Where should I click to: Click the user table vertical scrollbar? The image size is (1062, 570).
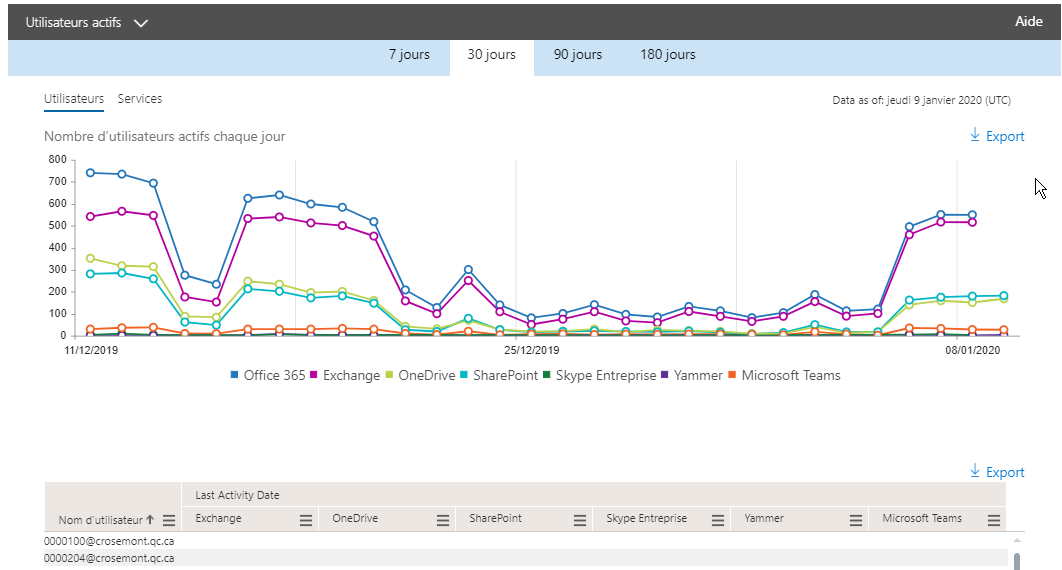[x=1017, y=560]
